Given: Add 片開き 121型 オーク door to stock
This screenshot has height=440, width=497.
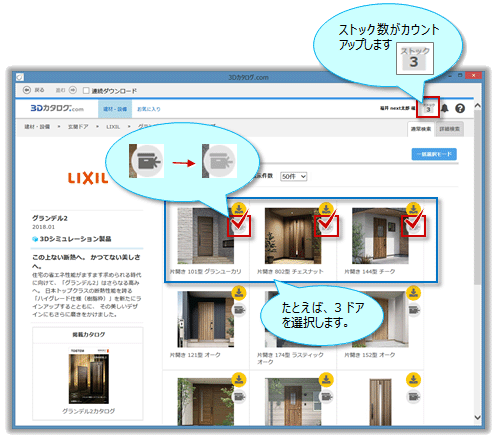Looking at the screenshot, I should [239, 310].
